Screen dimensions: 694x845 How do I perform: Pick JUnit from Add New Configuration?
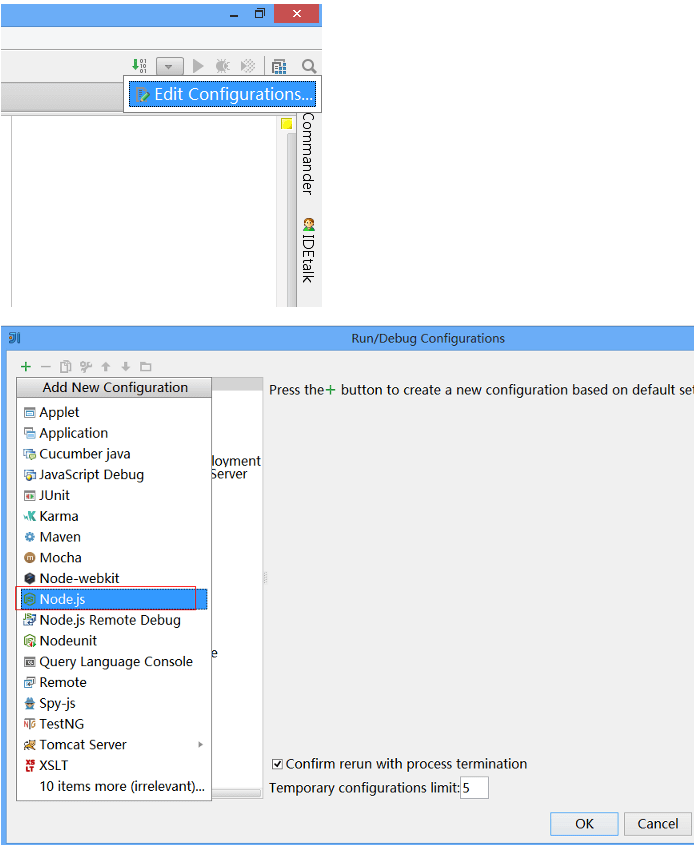(114, 495)
